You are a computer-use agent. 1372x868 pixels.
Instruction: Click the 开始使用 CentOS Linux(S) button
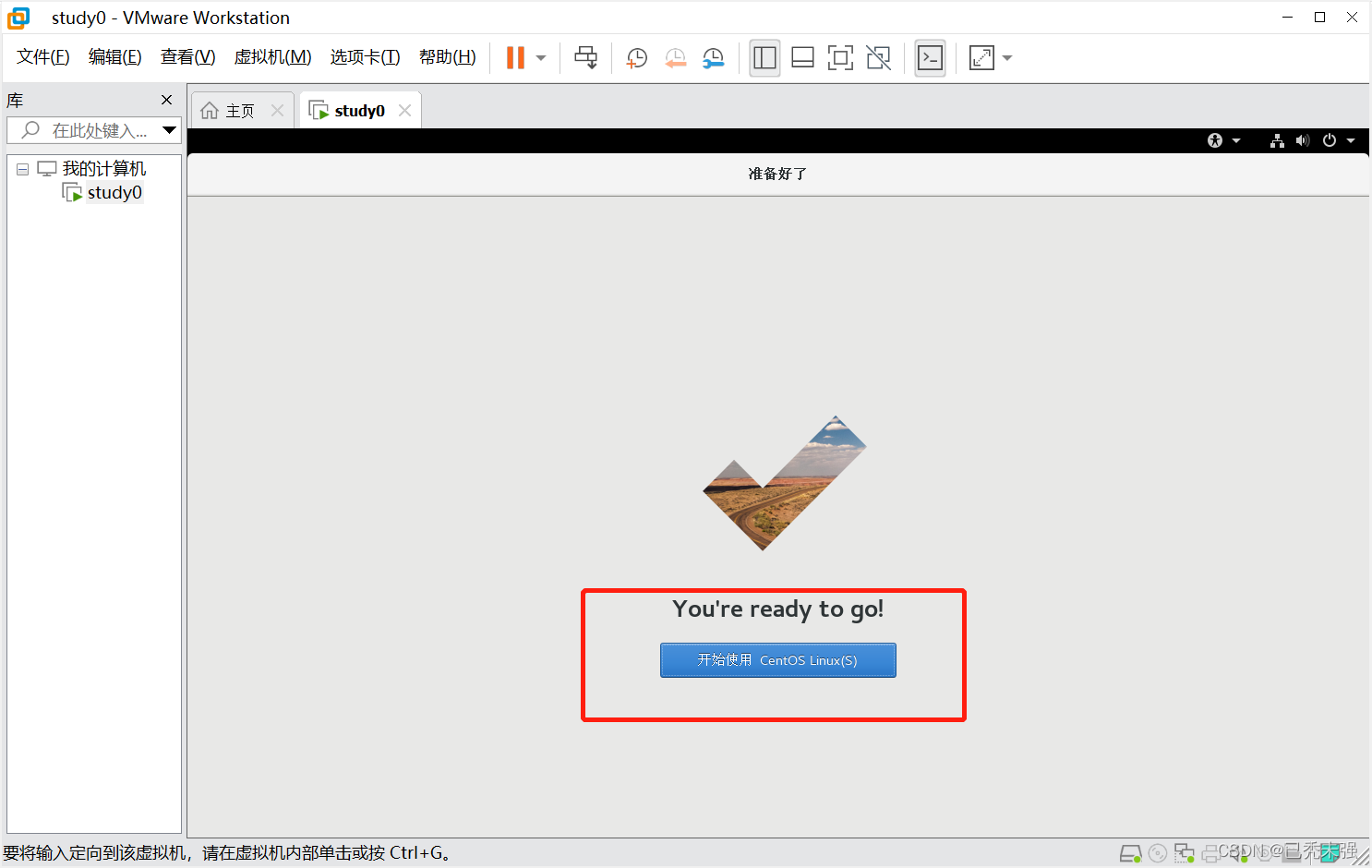778,660
